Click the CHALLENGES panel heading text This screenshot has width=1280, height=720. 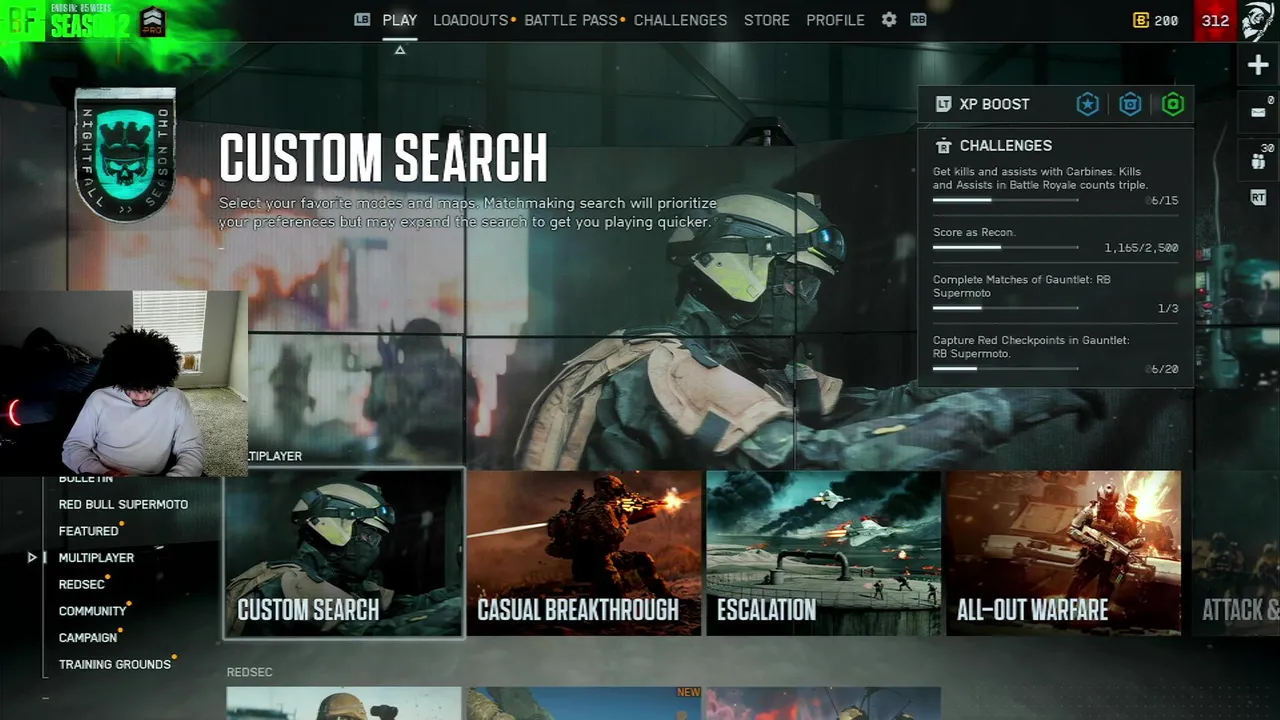tap(1006, 146)
